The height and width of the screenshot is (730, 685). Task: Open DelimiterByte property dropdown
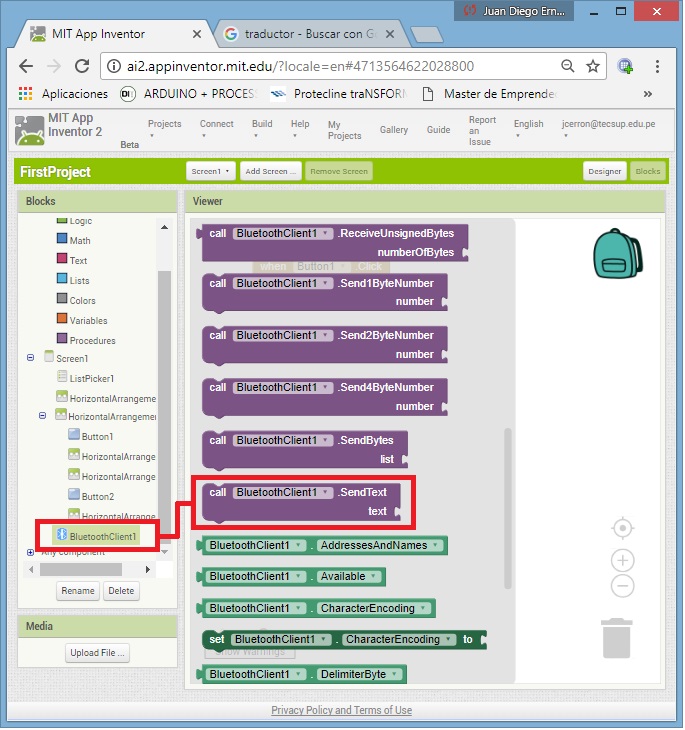[359, 674]
